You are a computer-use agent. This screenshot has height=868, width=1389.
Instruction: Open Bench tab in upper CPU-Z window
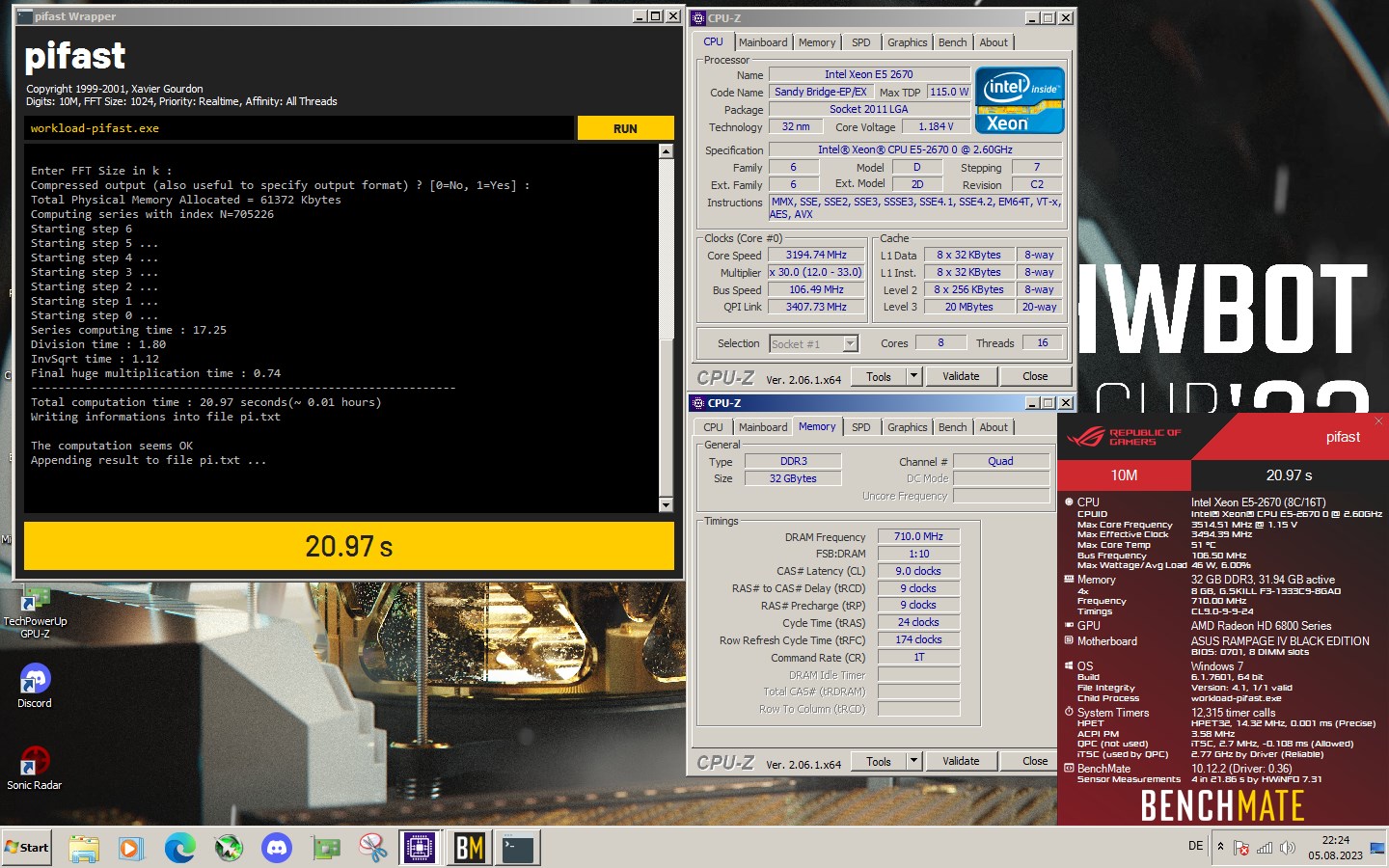click(x=953, y=42)
